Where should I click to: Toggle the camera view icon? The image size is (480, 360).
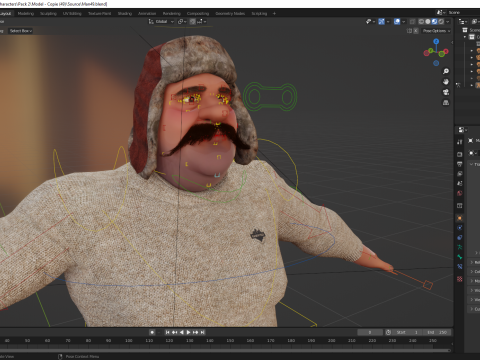(x=446, y=92)
